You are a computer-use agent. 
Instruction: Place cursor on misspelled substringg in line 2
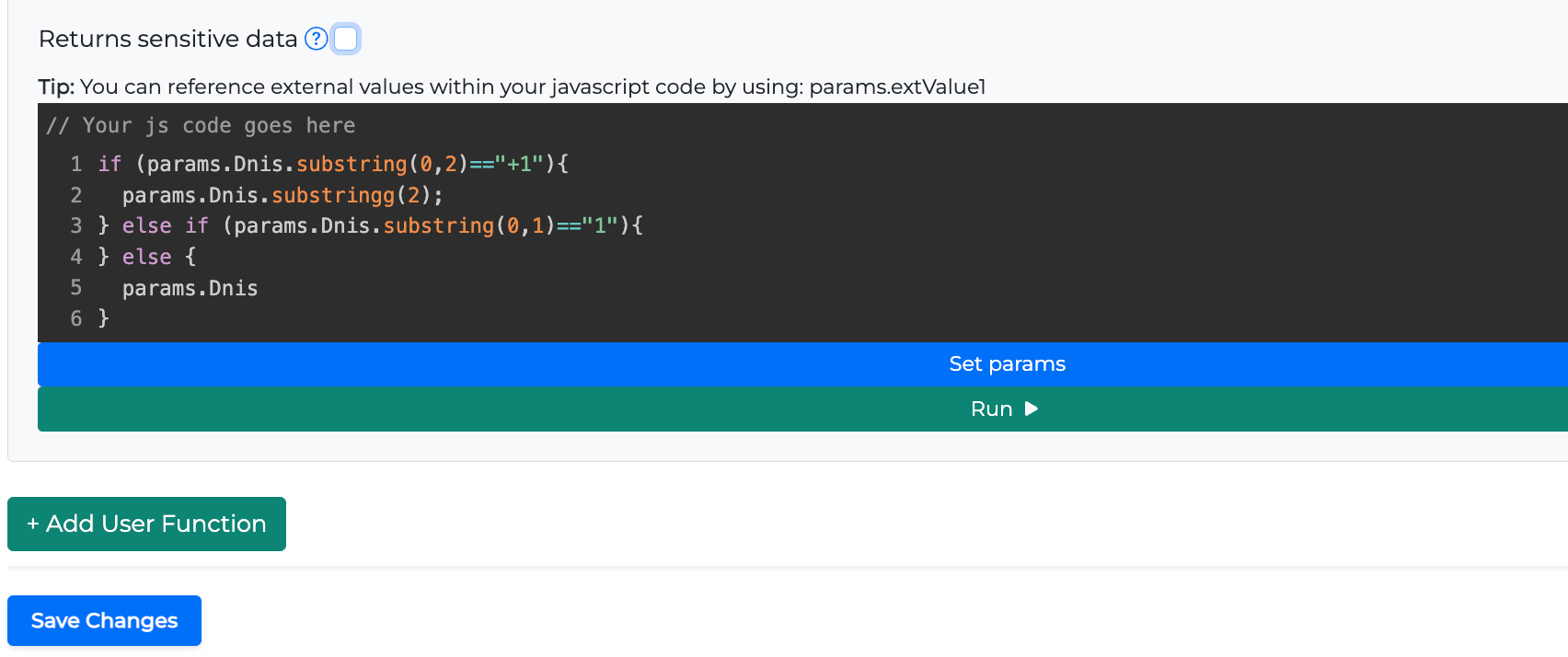click(332, 196)
